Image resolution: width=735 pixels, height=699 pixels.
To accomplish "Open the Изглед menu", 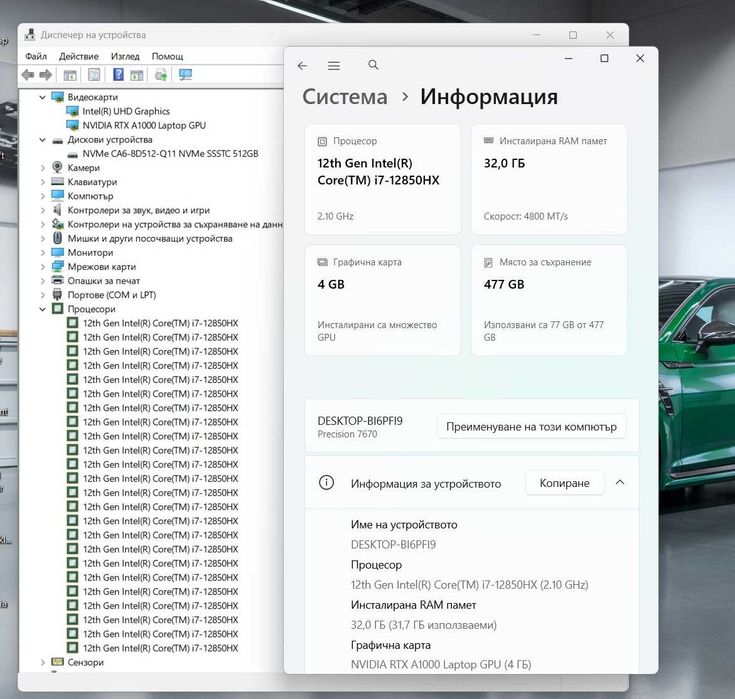I will (x=125, y=56).
